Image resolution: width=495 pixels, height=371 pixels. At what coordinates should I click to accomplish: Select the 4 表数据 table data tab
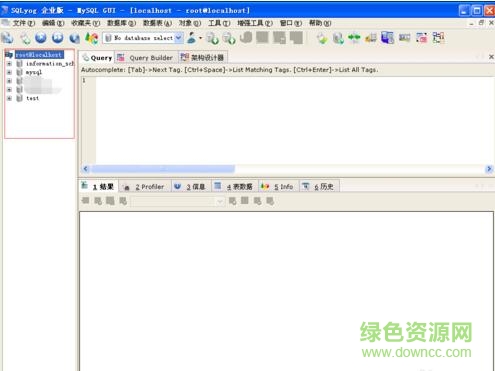[234, 187]
